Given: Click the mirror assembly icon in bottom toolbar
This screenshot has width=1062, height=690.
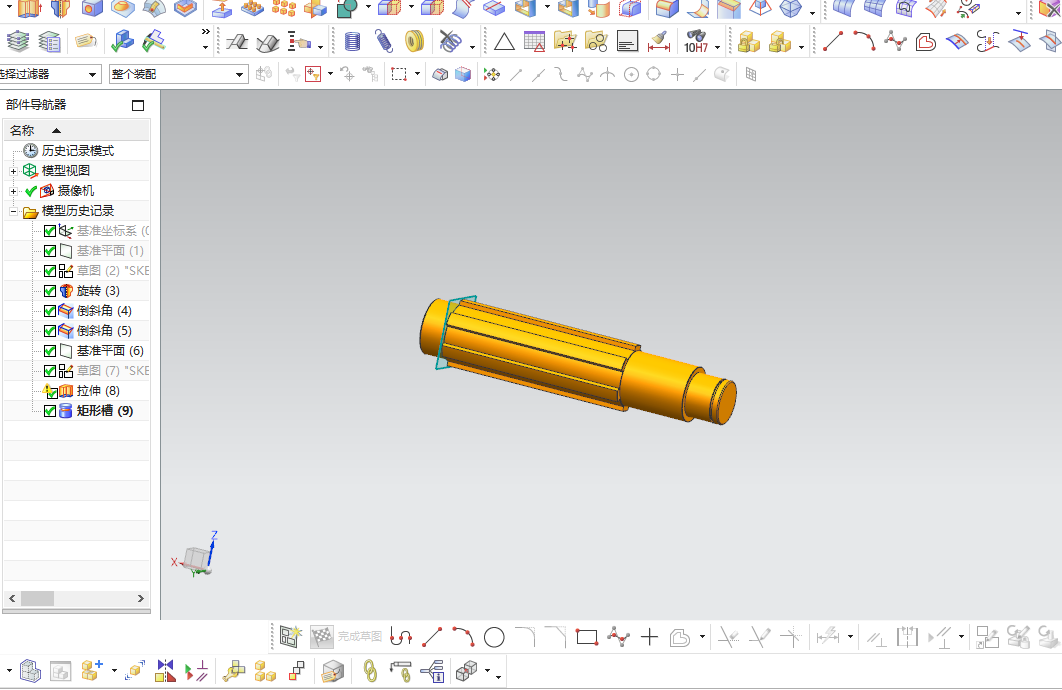Looking at the screenshot, I should click(x=165, y=671).
